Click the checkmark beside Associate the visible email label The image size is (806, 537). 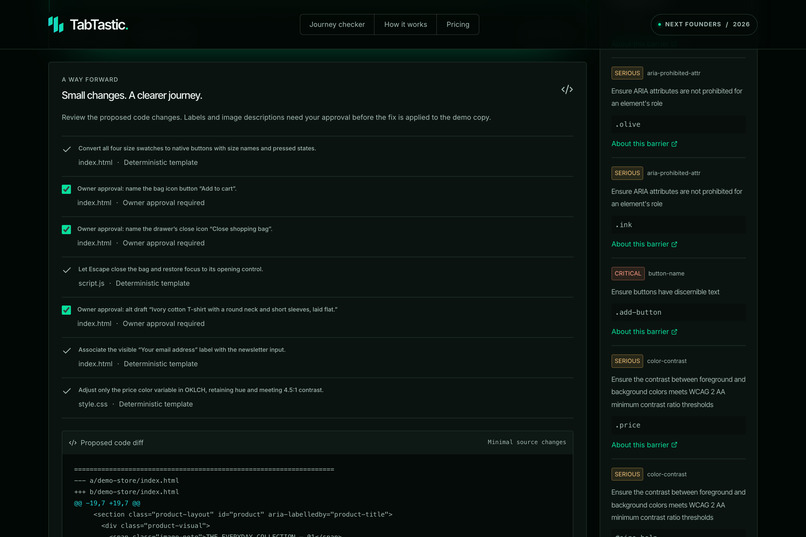coord(67,351)
